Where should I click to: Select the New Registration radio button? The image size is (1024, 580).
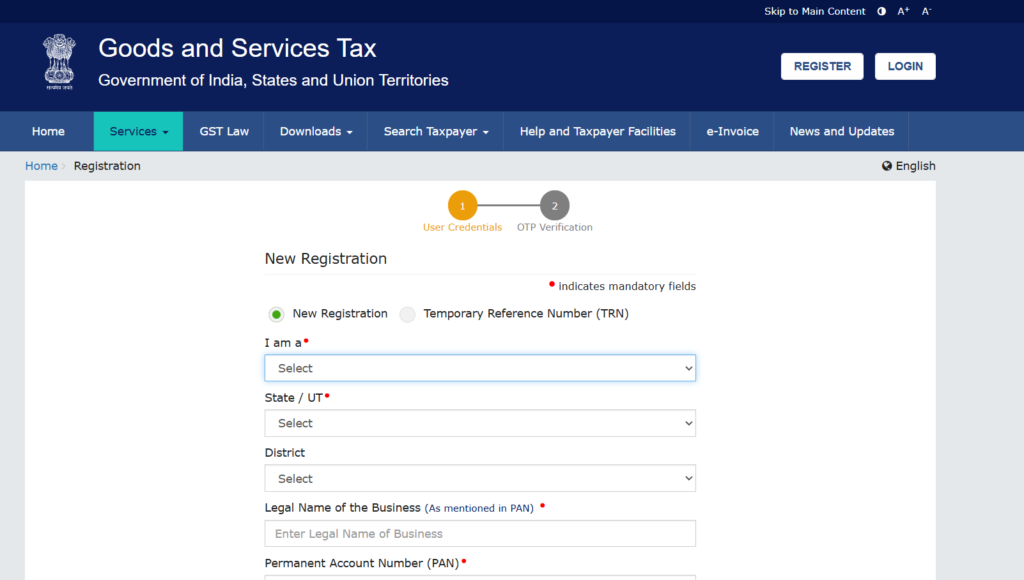coord(277,314)
